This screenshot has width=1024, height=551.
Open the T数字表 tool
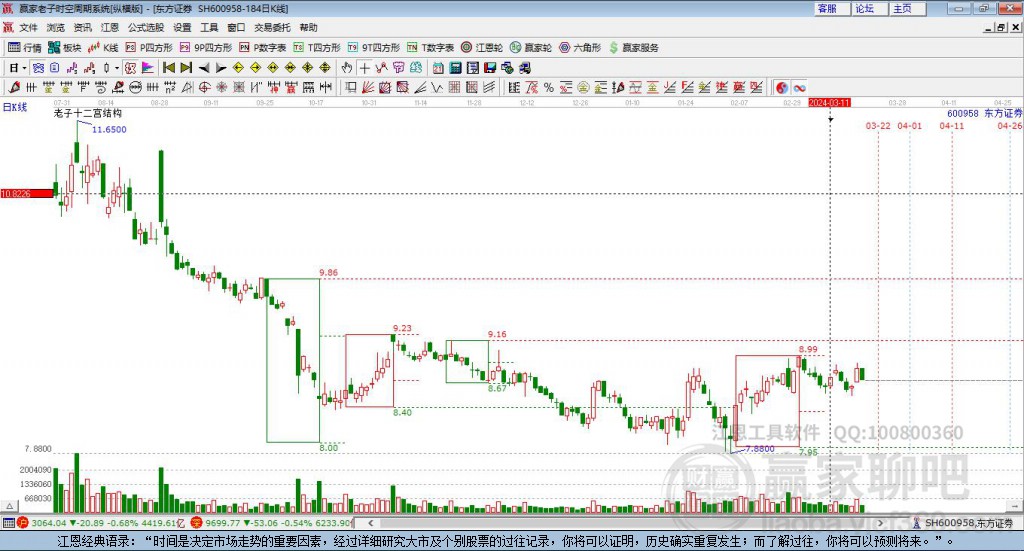coord(430,48)
